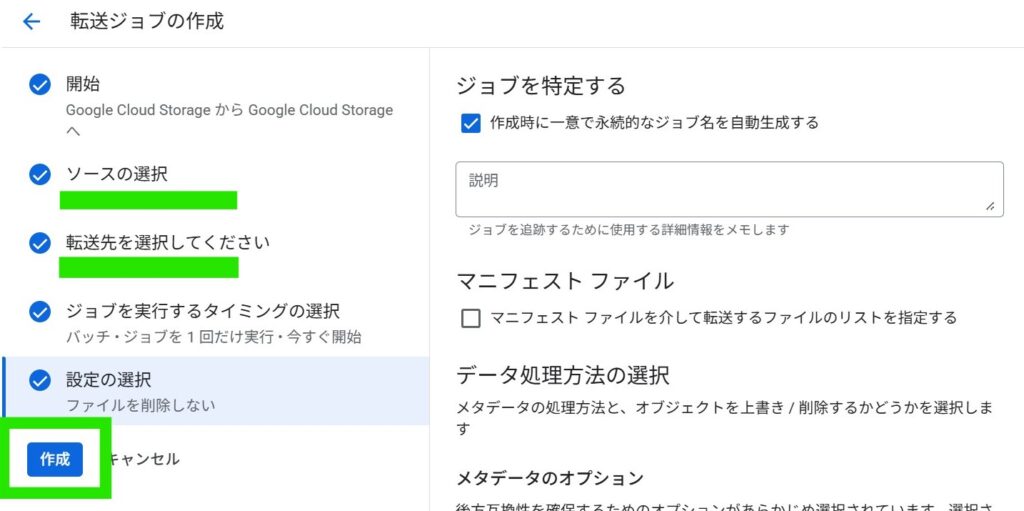Click the キャンセル button
This screenshot has height=511, width=1024.
point(142,459)
